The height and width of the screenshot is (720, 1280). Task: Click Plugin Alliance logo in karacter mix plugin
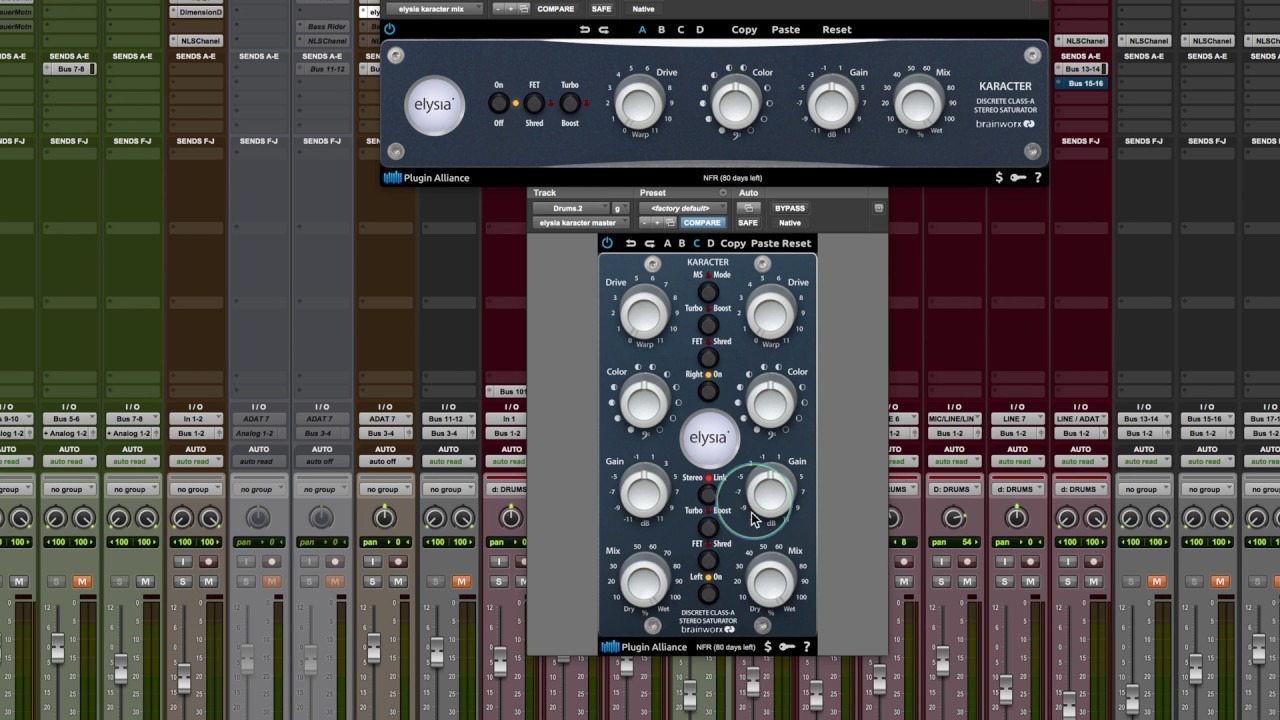click(x=427, y=178)
